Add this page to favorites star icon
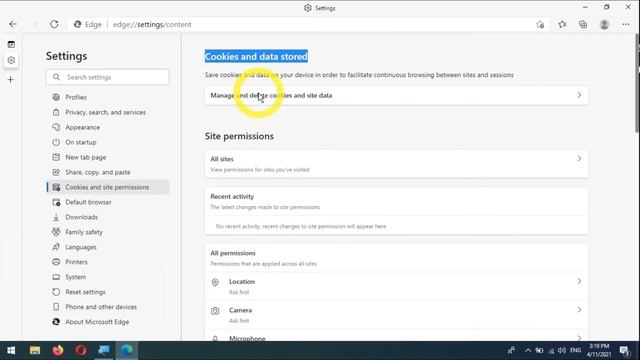 pyautogui.click(x=540, y=25)
